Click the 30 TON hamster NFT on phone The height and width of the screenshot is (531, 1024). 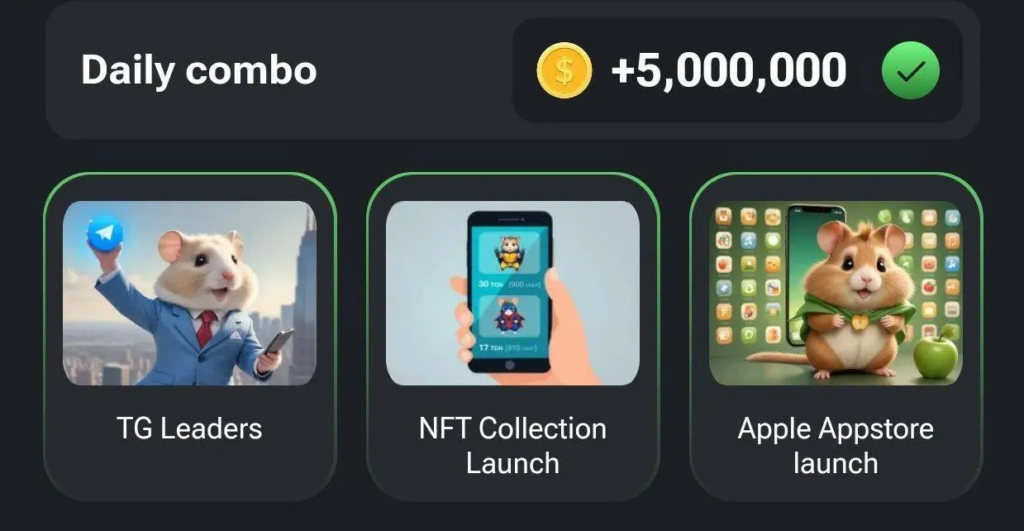click(x=509, y=255)
